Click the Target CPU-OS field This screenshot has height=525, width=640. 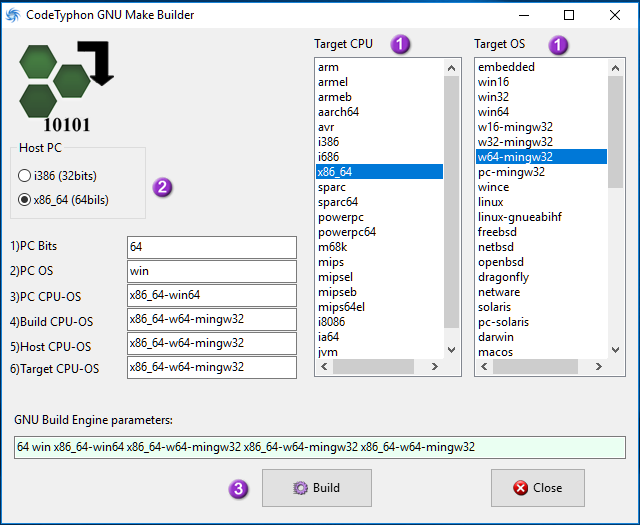point(212,367)
